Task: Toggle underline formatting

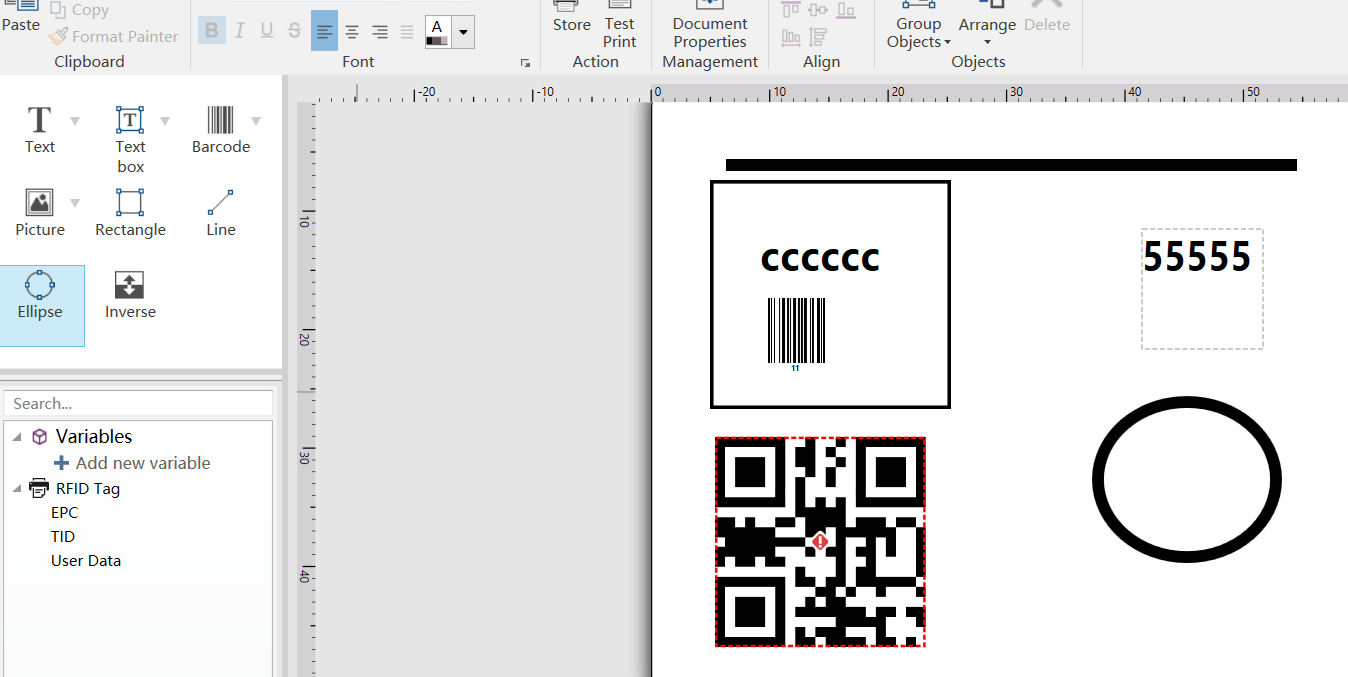Action: 265,30
